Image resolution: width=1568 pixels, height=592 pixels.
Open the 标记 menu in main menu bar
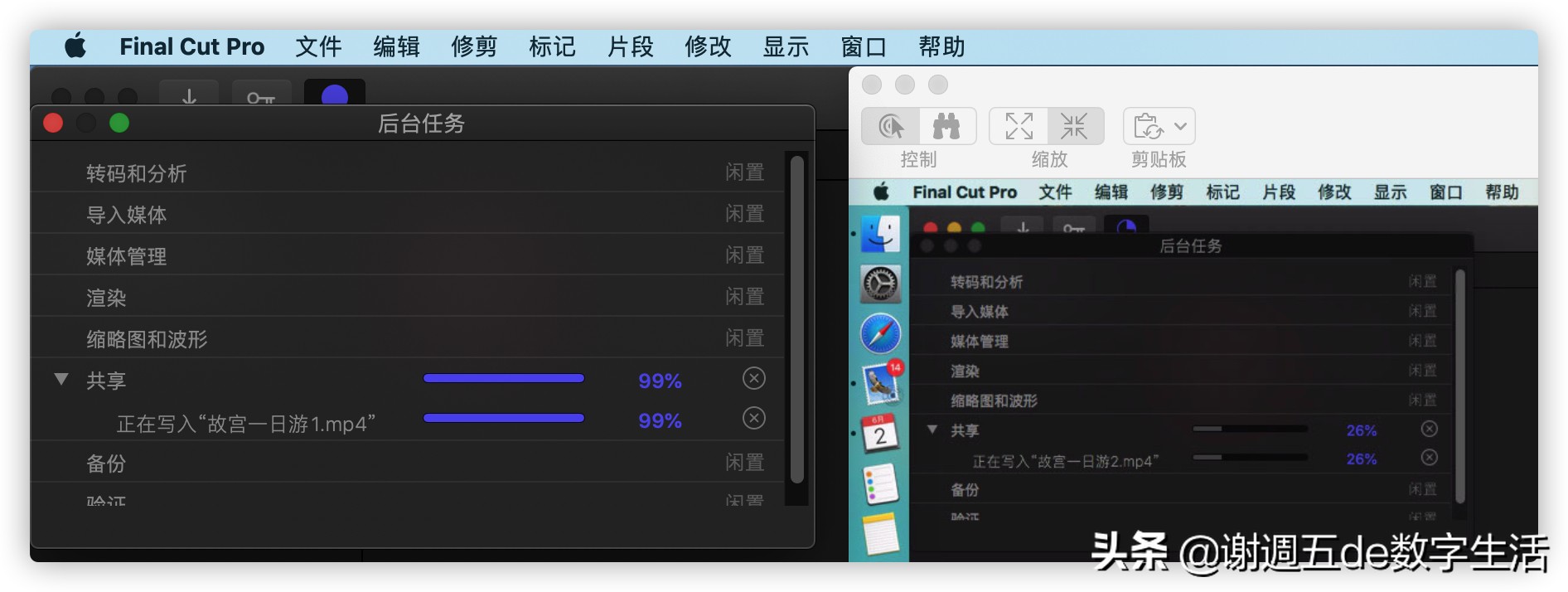[x=552, y=46]
